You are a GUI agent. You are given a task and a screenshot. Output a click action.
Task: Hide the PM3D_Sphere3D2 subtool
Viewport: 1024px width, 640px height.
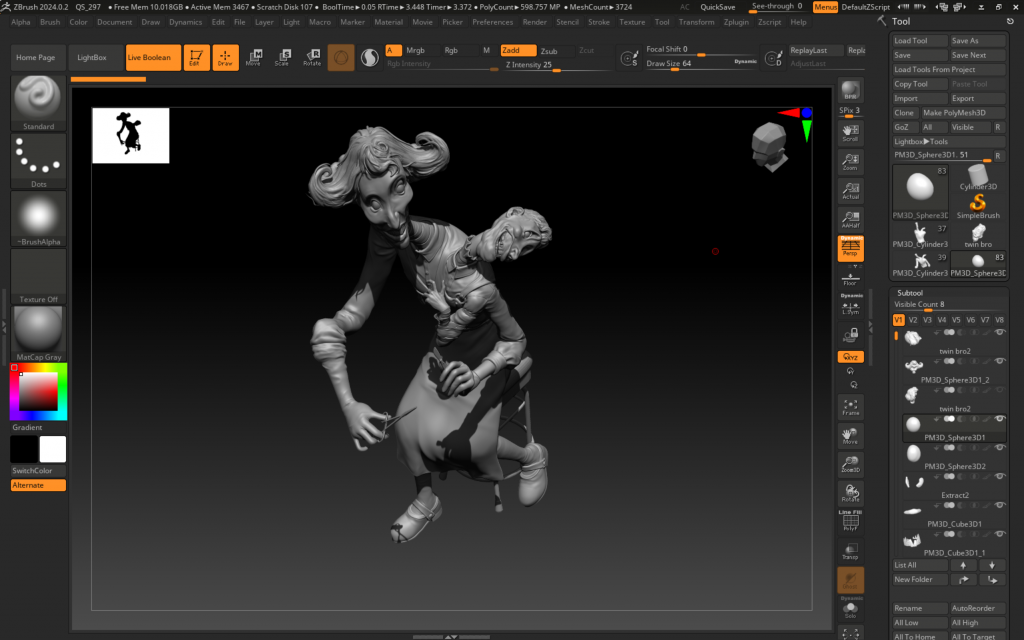[999, 447]
